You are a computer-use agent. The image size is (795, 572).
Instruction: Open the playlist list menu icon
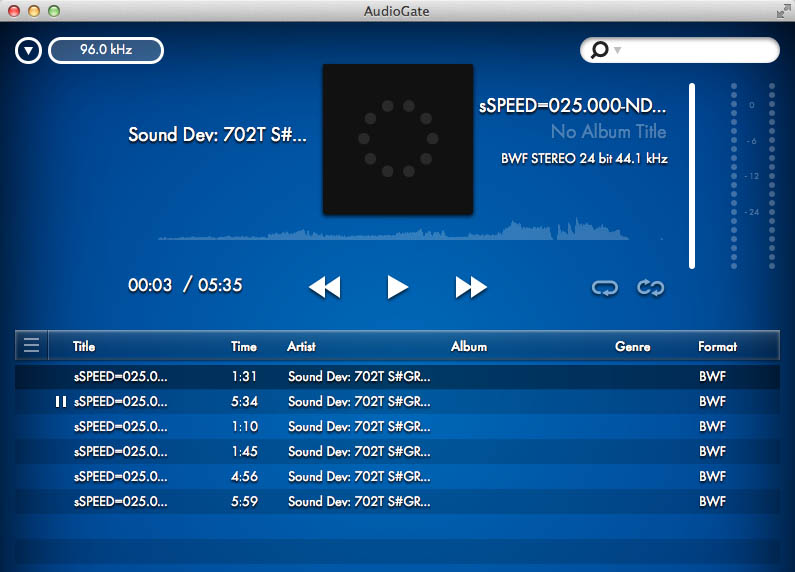[x=31, y=346]
